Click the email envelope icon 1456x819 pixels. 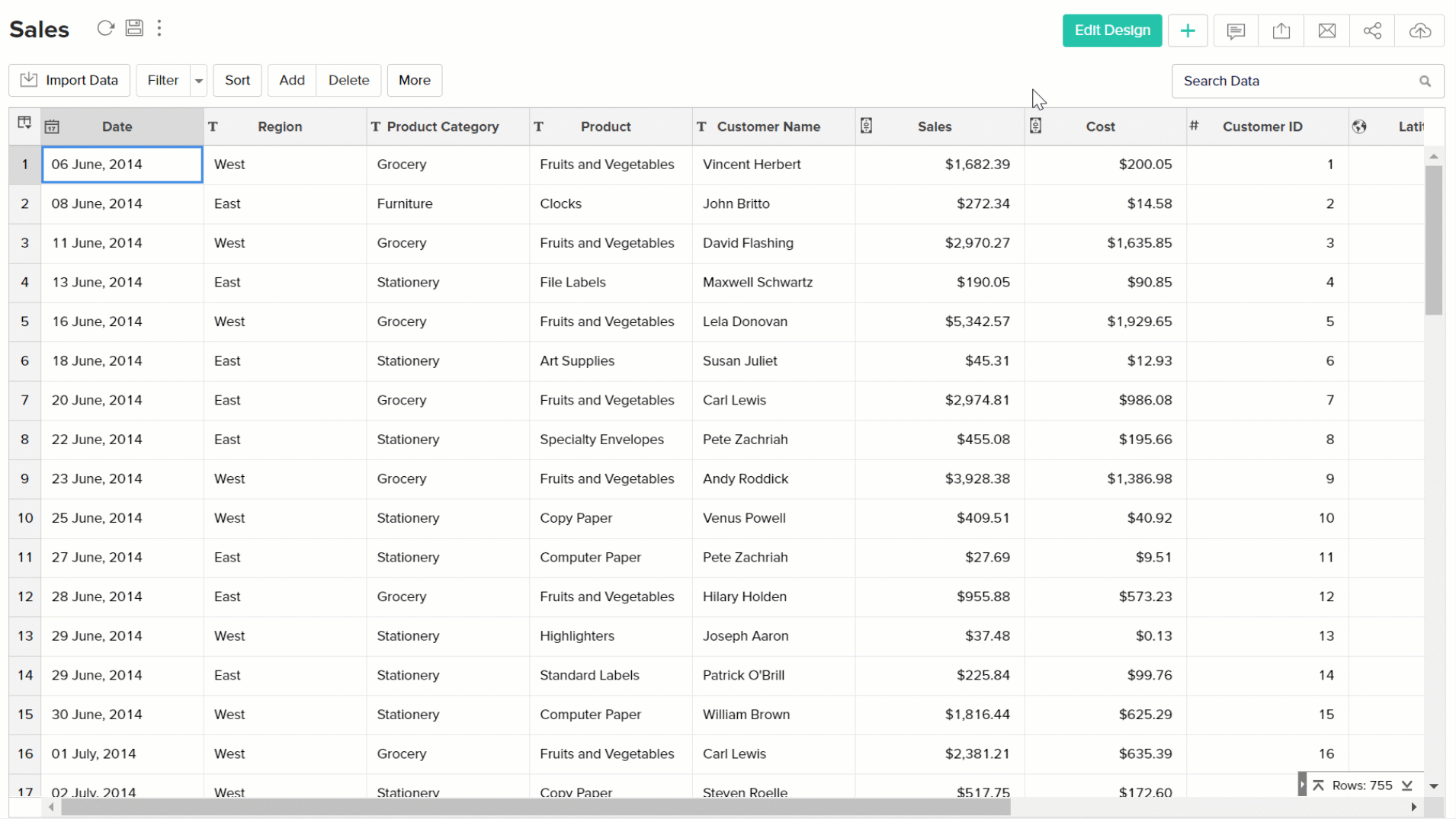click(1326, 30)
